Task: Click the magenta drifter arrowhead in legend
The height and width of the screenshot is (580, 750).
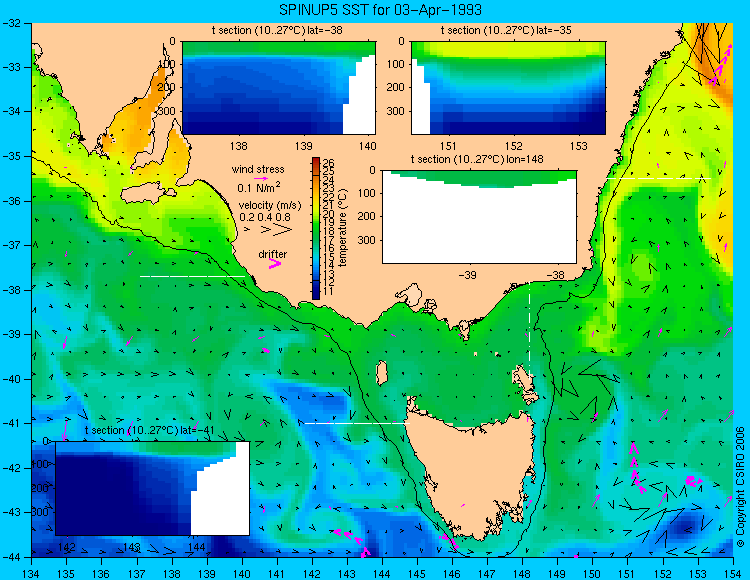Action: tap(275, 263)
